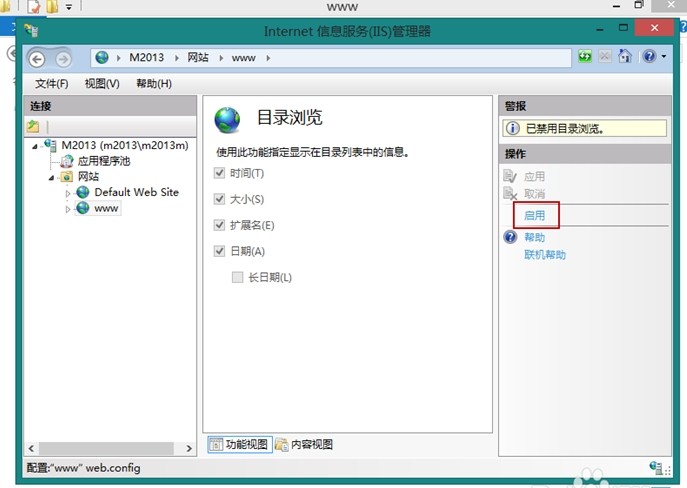The width and height of the screenshot is (687, 488).
Task: Click the IIS Manager title bar icon
Action: pos(31,31)
